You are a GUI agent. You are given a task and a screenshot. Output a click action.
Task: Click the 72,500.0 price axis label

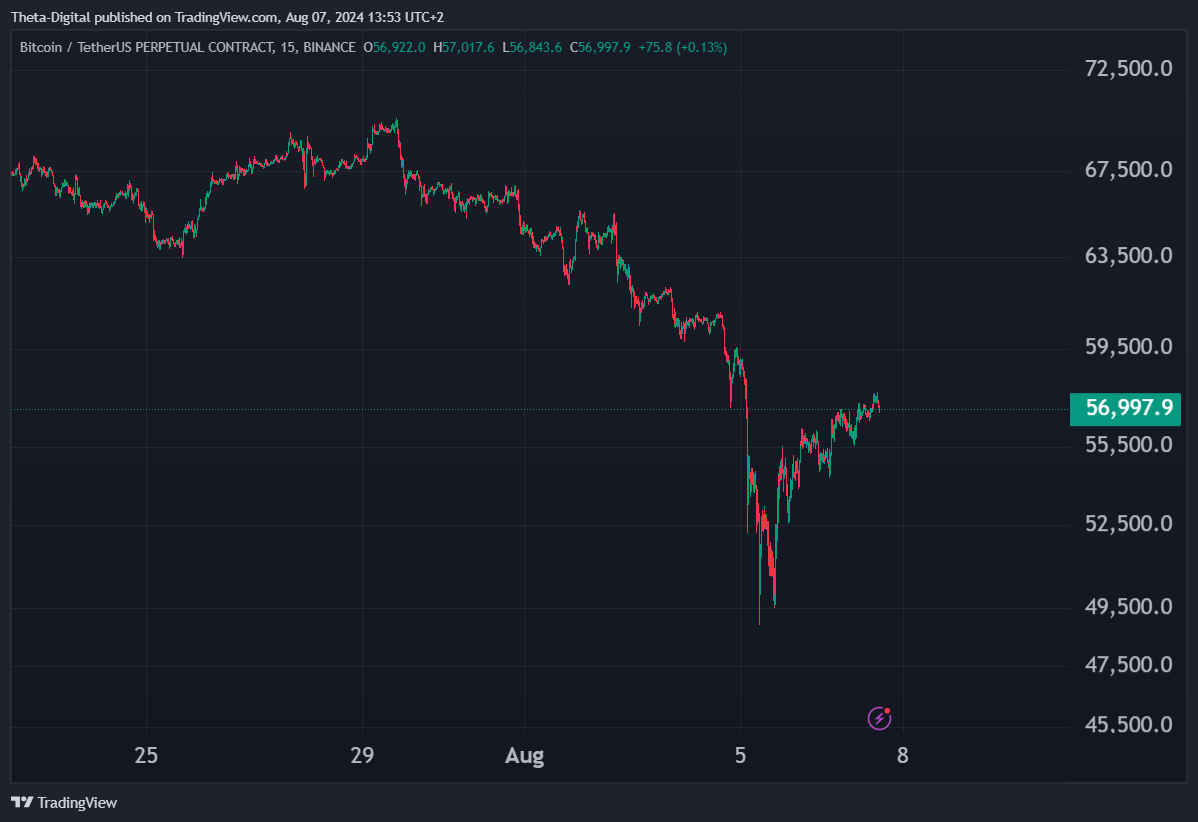pyautogui.click(x=1128, y=68)
